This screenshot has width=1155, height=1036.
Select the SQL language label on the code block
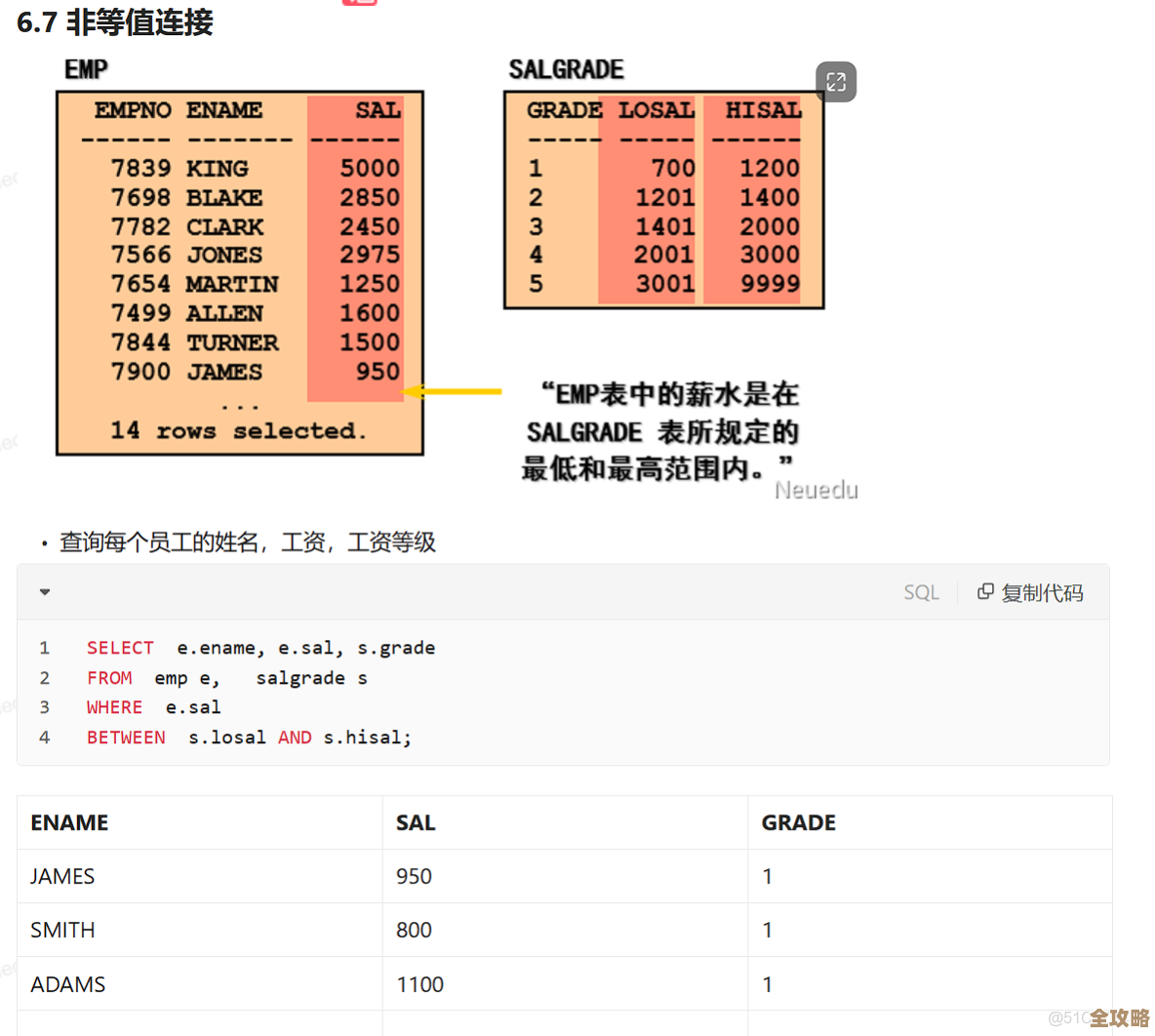(x=921, y=591)
